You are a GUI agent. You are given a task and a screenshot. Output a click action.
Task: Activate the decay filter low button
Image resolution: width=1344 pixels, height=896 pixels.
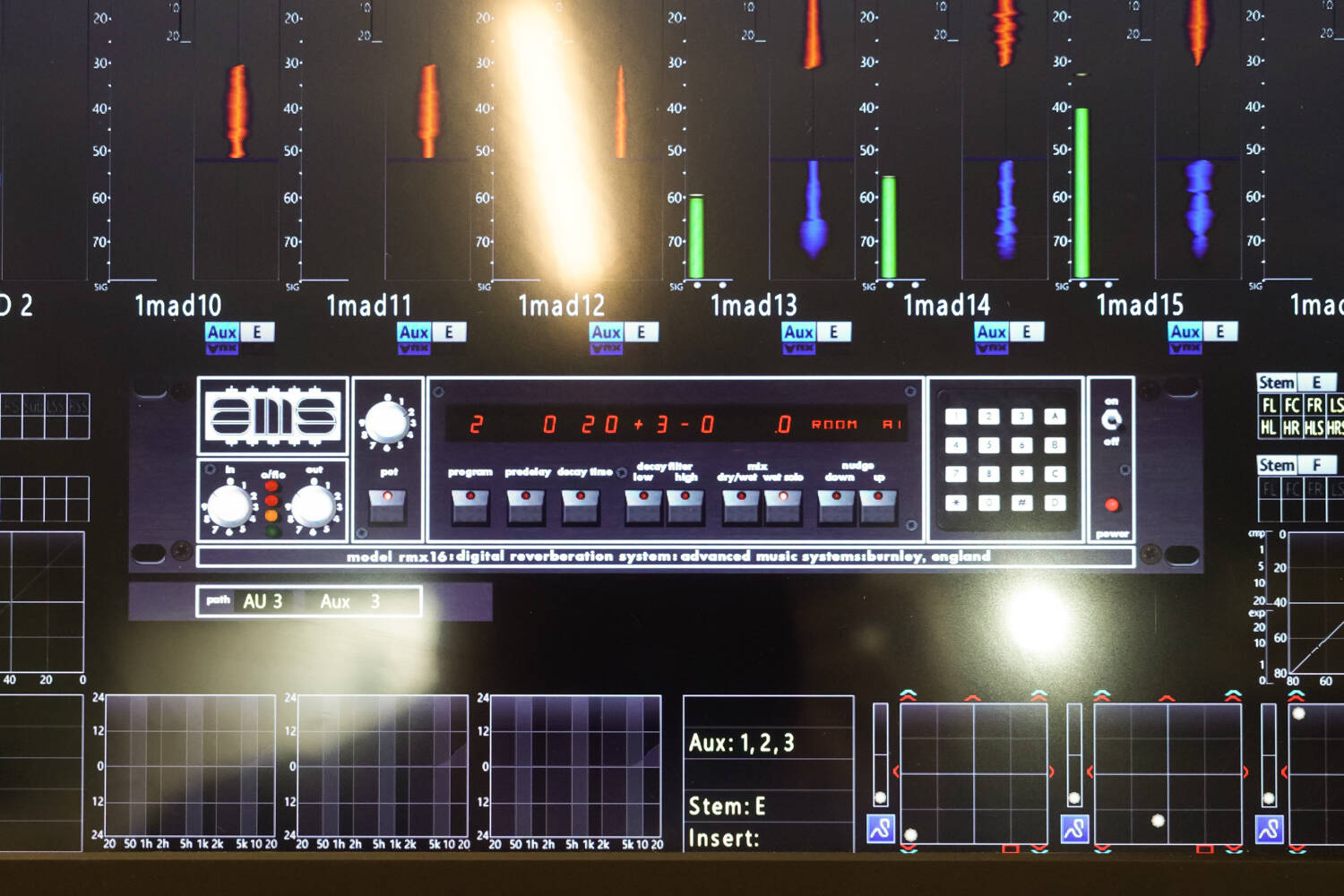click(x=643, y=507)
